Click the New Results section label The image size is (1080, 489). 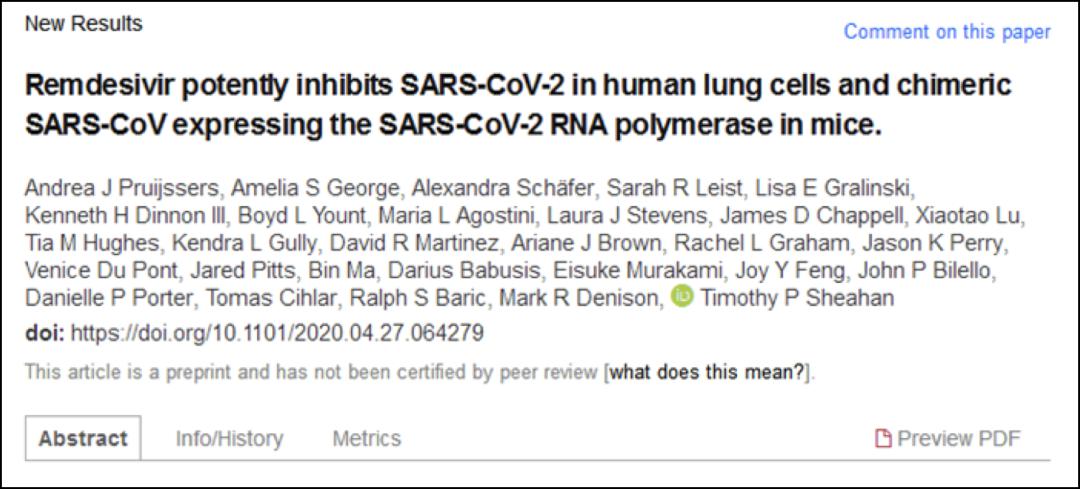coord(84,23)
